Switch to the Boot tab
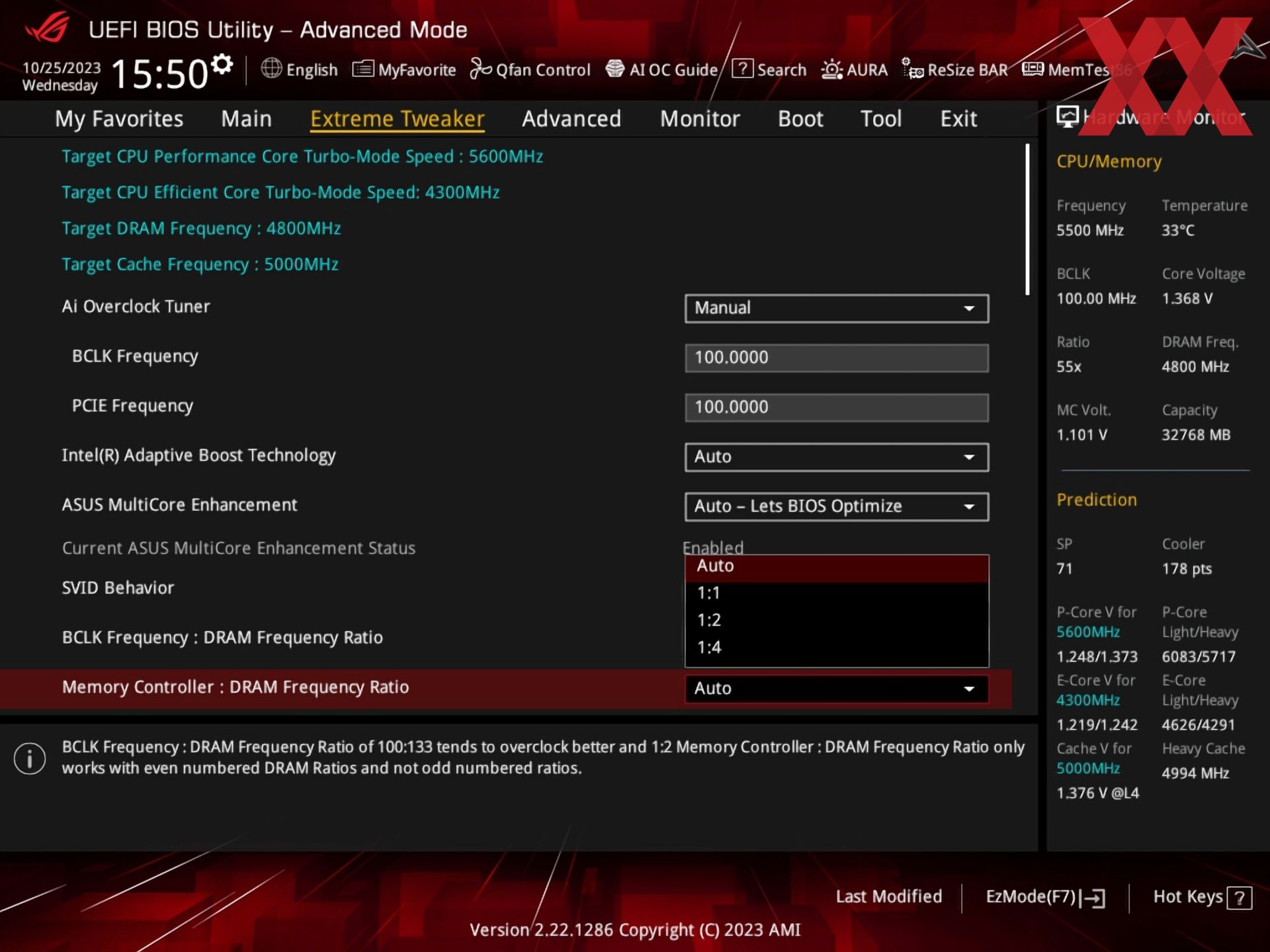1270x952 pixels. pos(800,119)
